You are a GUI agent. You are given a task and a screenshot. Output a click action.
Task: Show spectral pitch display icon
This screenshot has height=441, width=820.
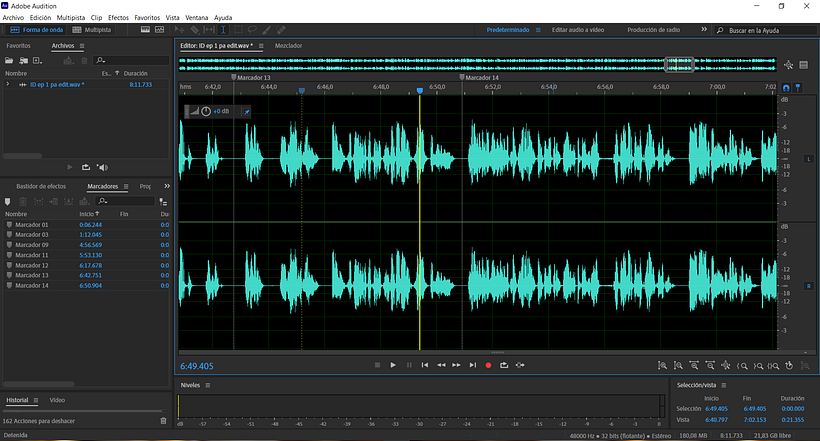point(160,30)
